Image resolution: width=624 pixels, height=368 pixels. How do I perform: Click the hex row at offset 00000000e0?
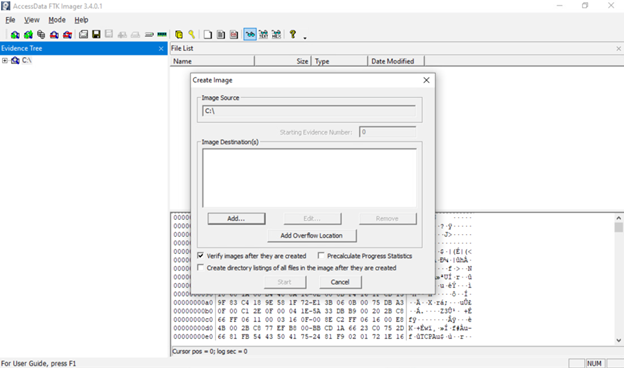coord(322,337)
